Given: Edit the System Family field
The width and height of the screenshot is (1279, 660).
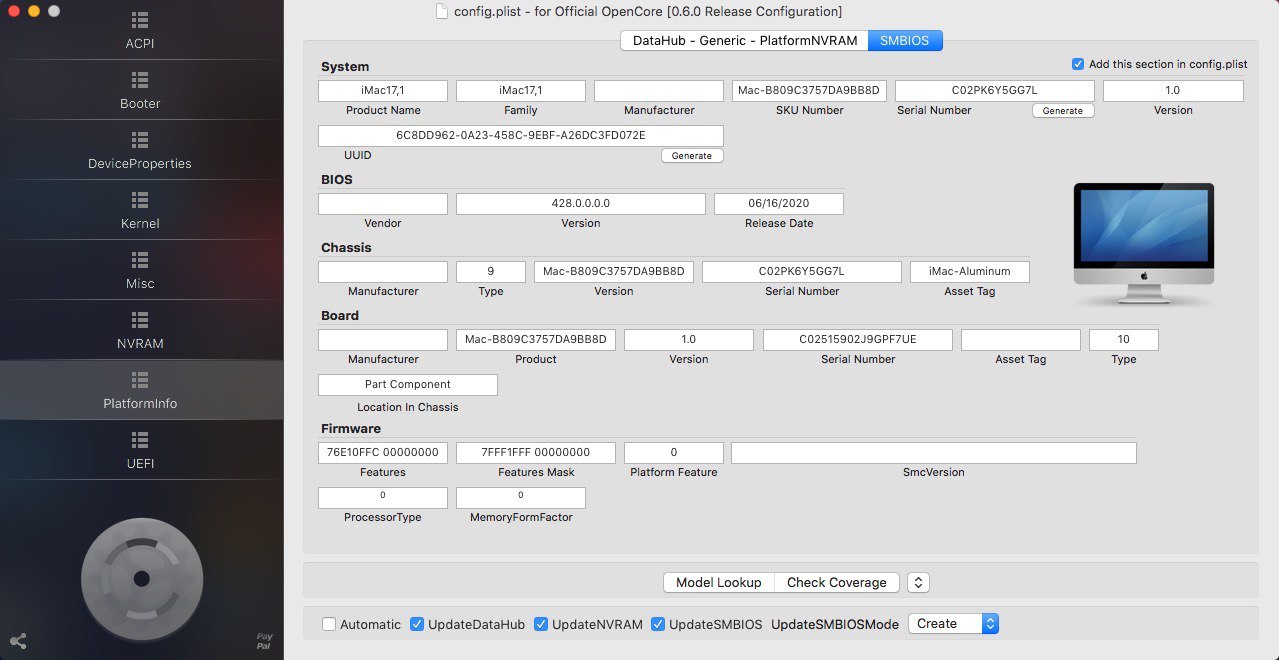Looking at the screenshot, I should [x=521, y=91].
